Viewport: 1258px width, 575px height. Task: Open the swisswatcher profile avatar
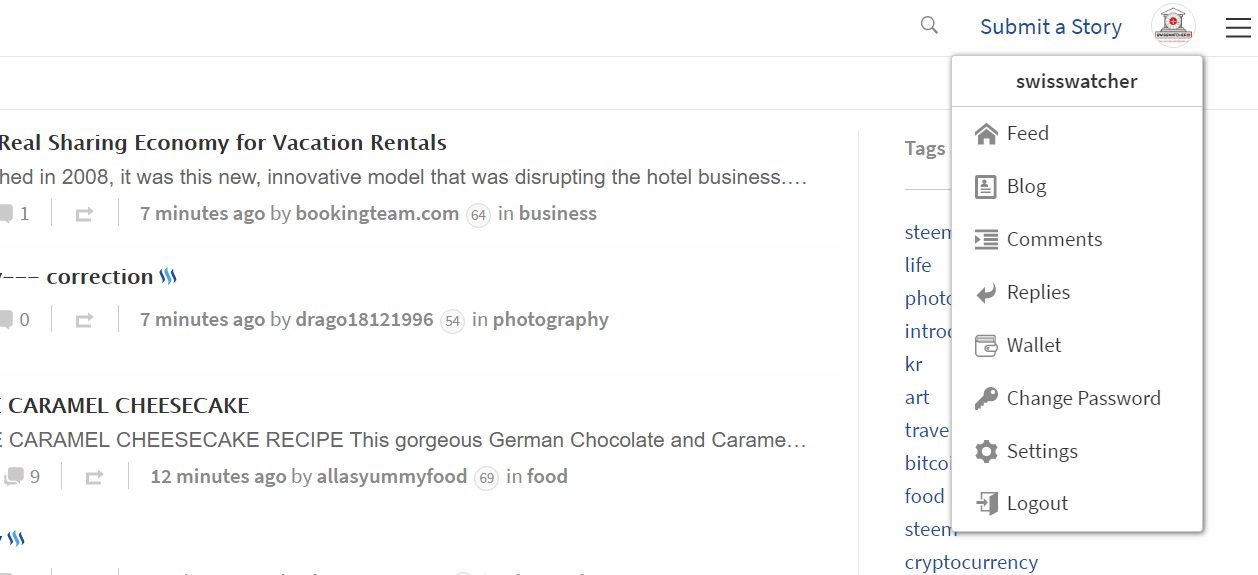click(x=1172, y=27)
